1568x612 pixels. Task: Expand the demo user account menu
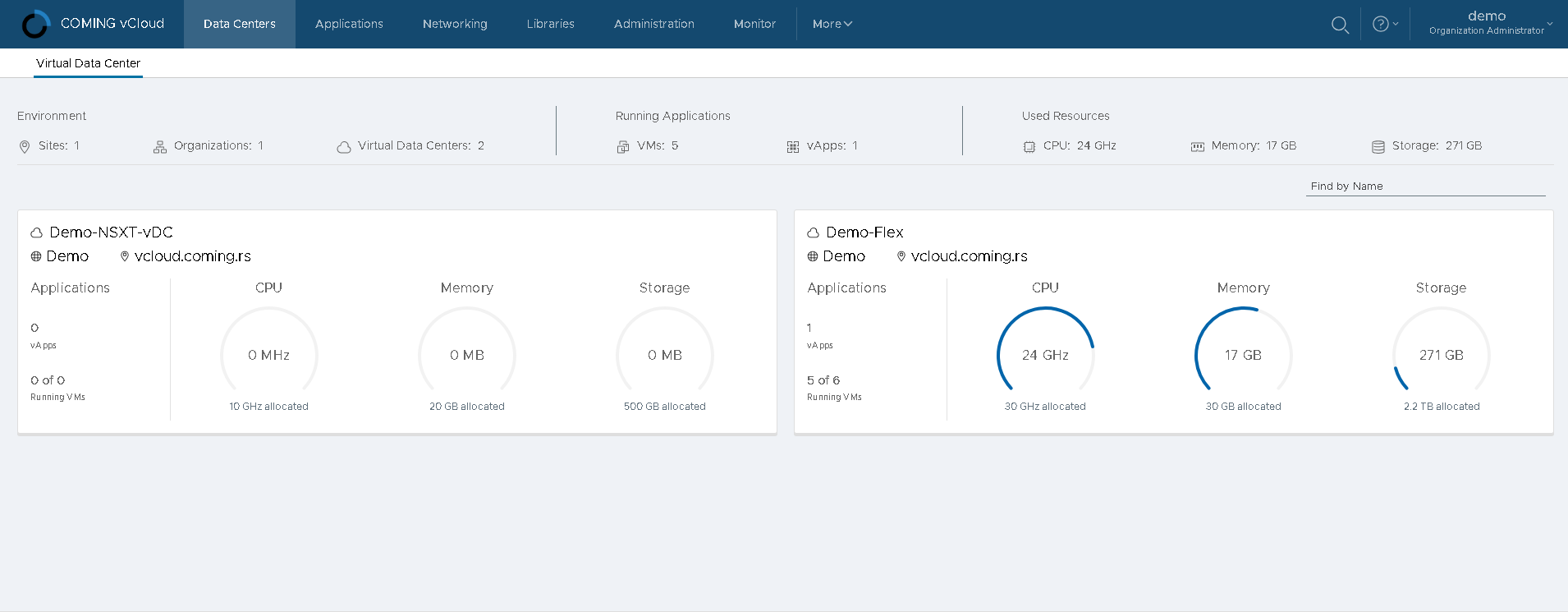point(1491,23)
